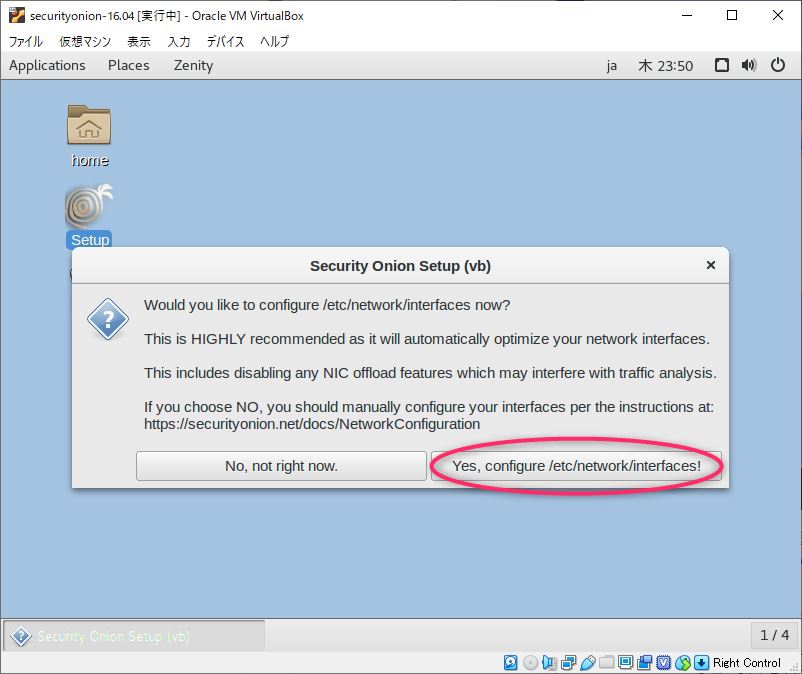Open the Zenity app menu
Image resolution: width=802 pixels, height=674 pixels.
193,65
